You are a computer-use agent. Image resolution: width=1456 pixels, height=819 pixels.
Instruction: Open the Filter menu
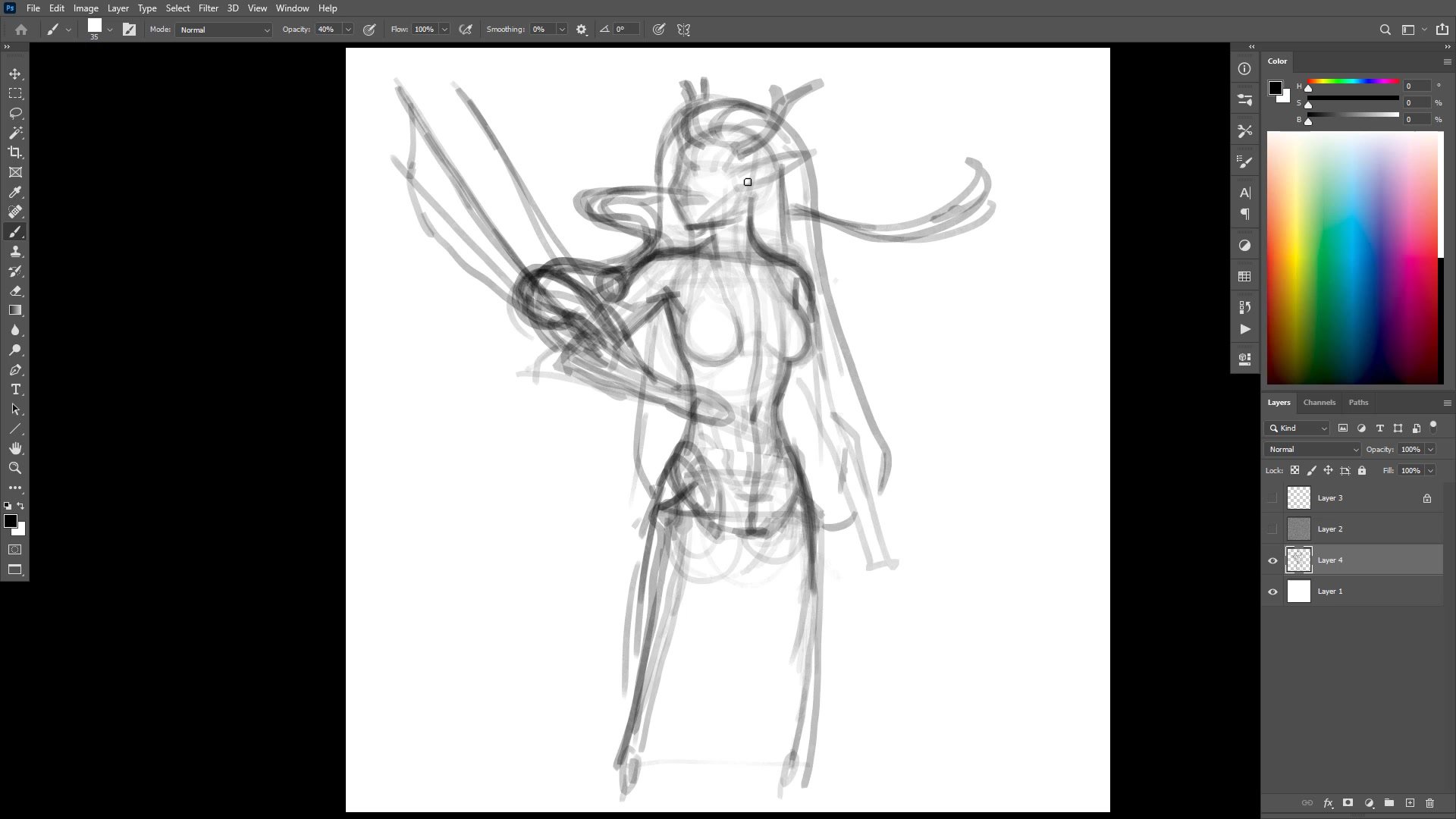(x=208, y=8)
